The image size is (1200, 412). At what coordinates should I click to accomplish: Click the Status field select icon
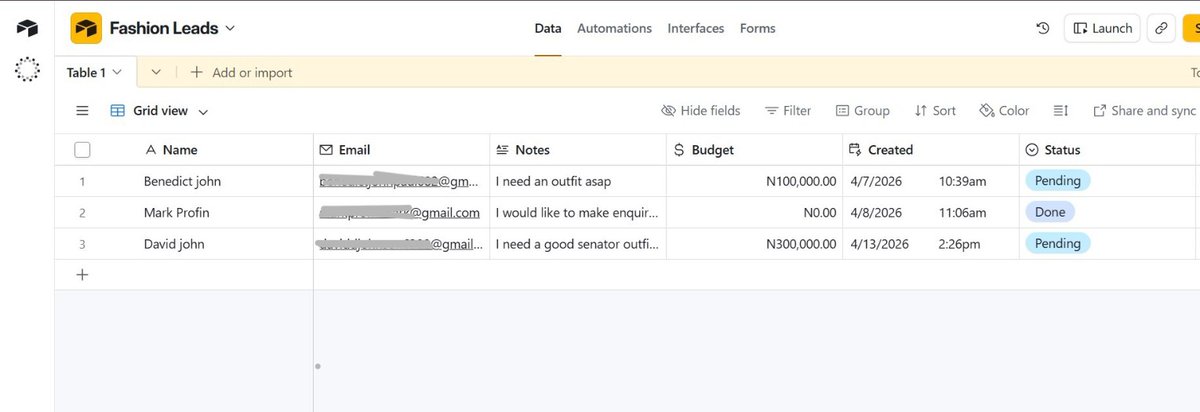click(1031, 150)
